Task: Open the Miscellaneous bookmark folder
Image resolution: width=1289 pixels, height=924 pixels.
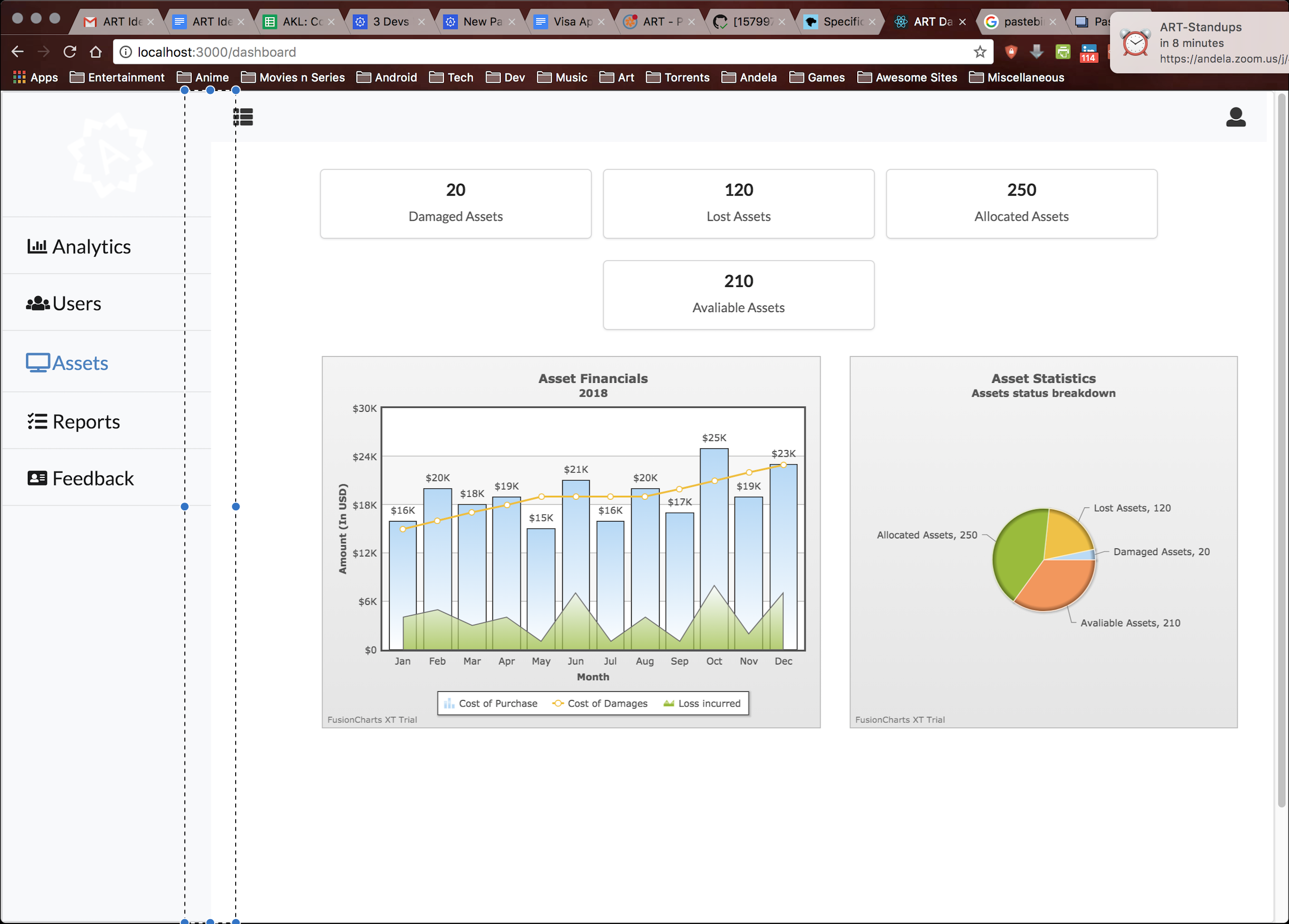Action: (x=1017, y=77)
